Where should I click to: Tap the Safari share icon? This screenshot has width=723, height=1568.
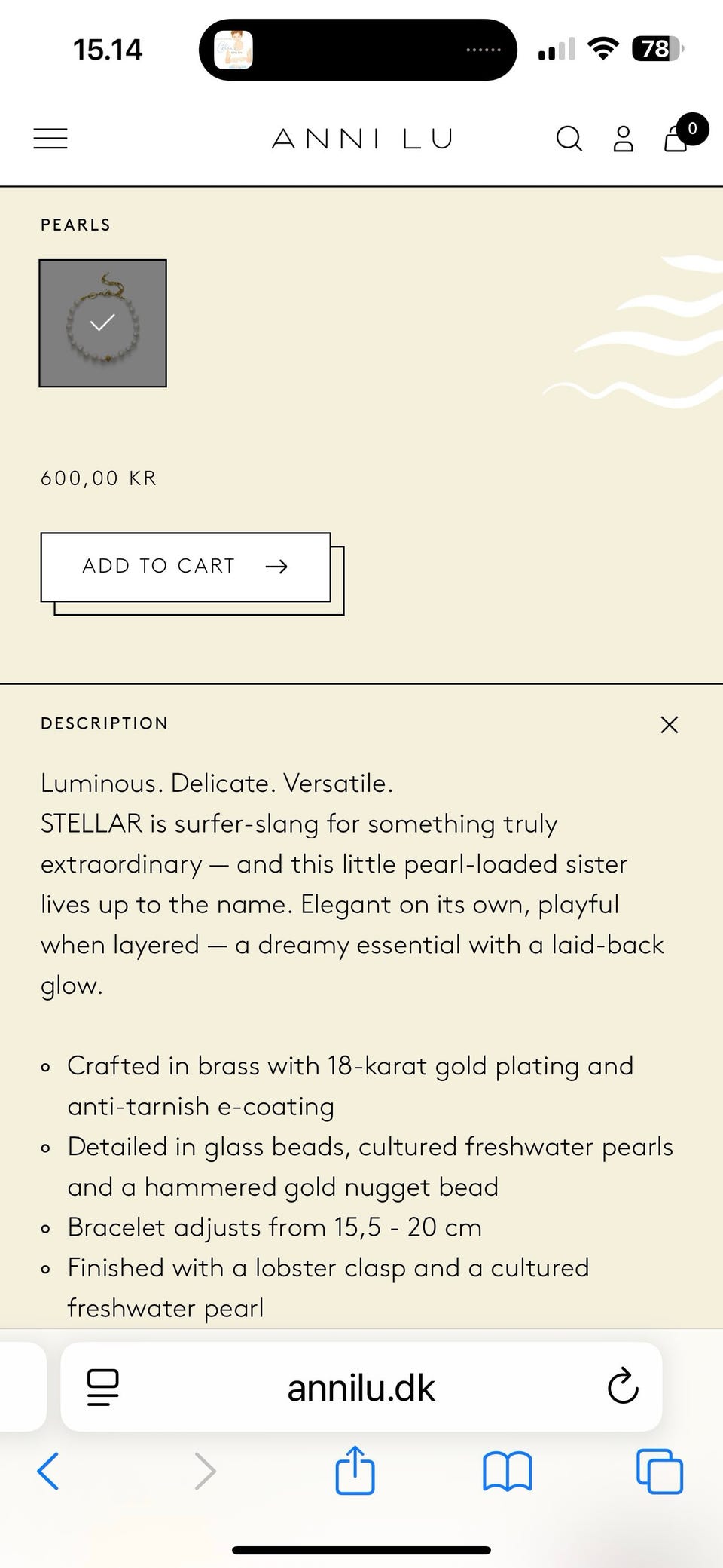pos(355,1469)
